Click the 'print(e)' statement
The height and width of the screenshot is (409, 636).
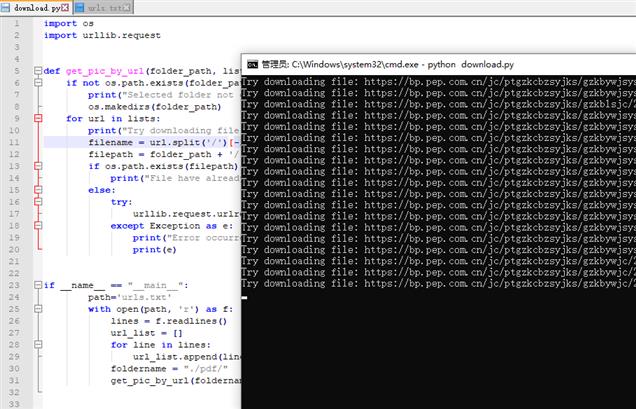(155, 250)
